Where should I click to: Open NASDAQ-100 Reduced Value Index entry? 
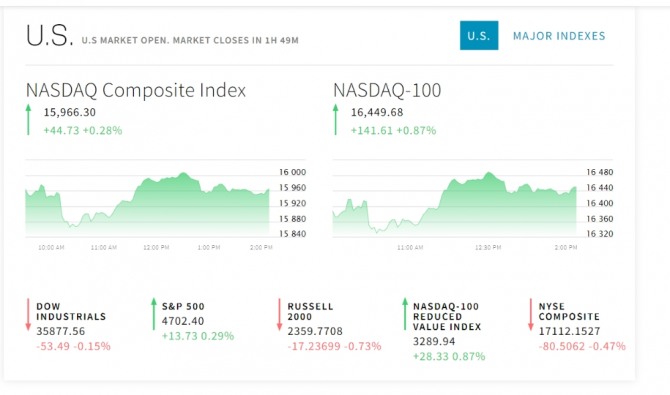click(x=447, y=317)
